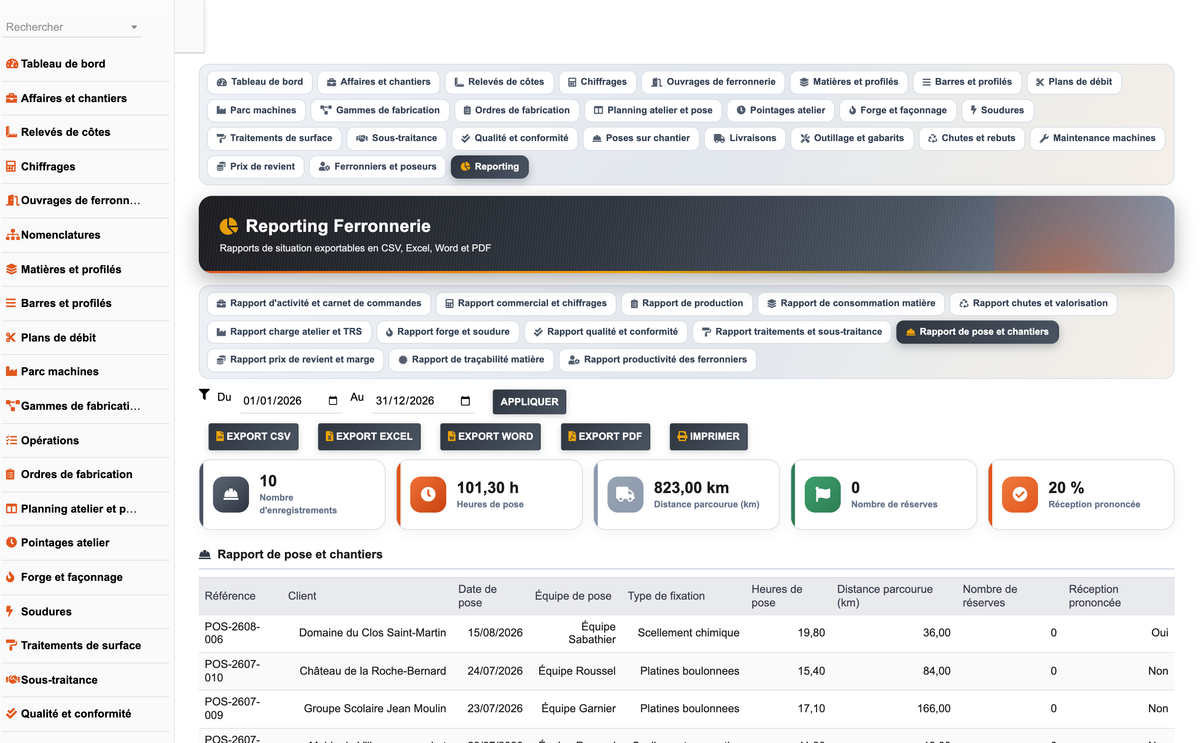
Task: Click the Soudures sidebar bolt icon
Action: (12, 611)
